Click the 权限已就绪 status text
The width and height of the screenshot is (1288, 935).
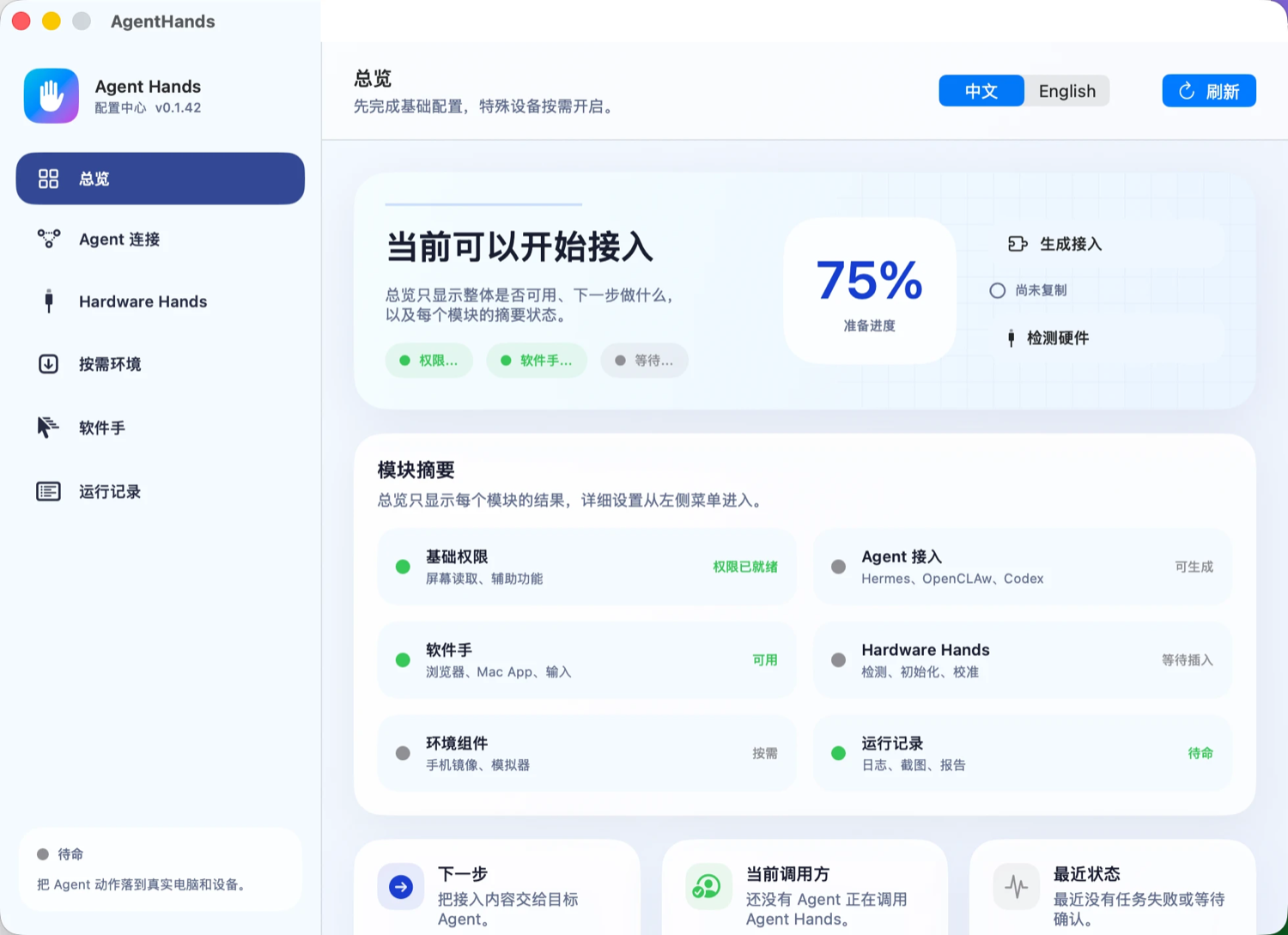click(745, 567)
